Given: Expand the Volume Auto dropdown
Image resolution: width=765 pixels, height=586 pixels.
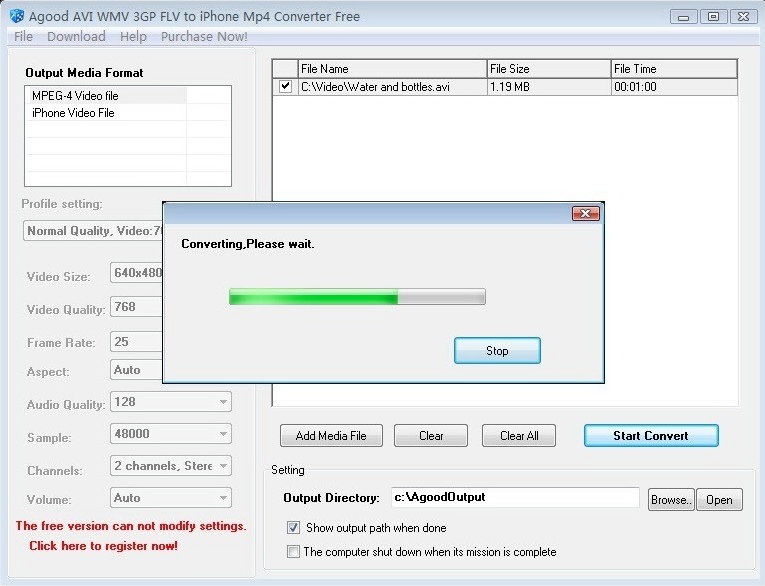Looking at the screenshot, I should [x=223, y=498].
